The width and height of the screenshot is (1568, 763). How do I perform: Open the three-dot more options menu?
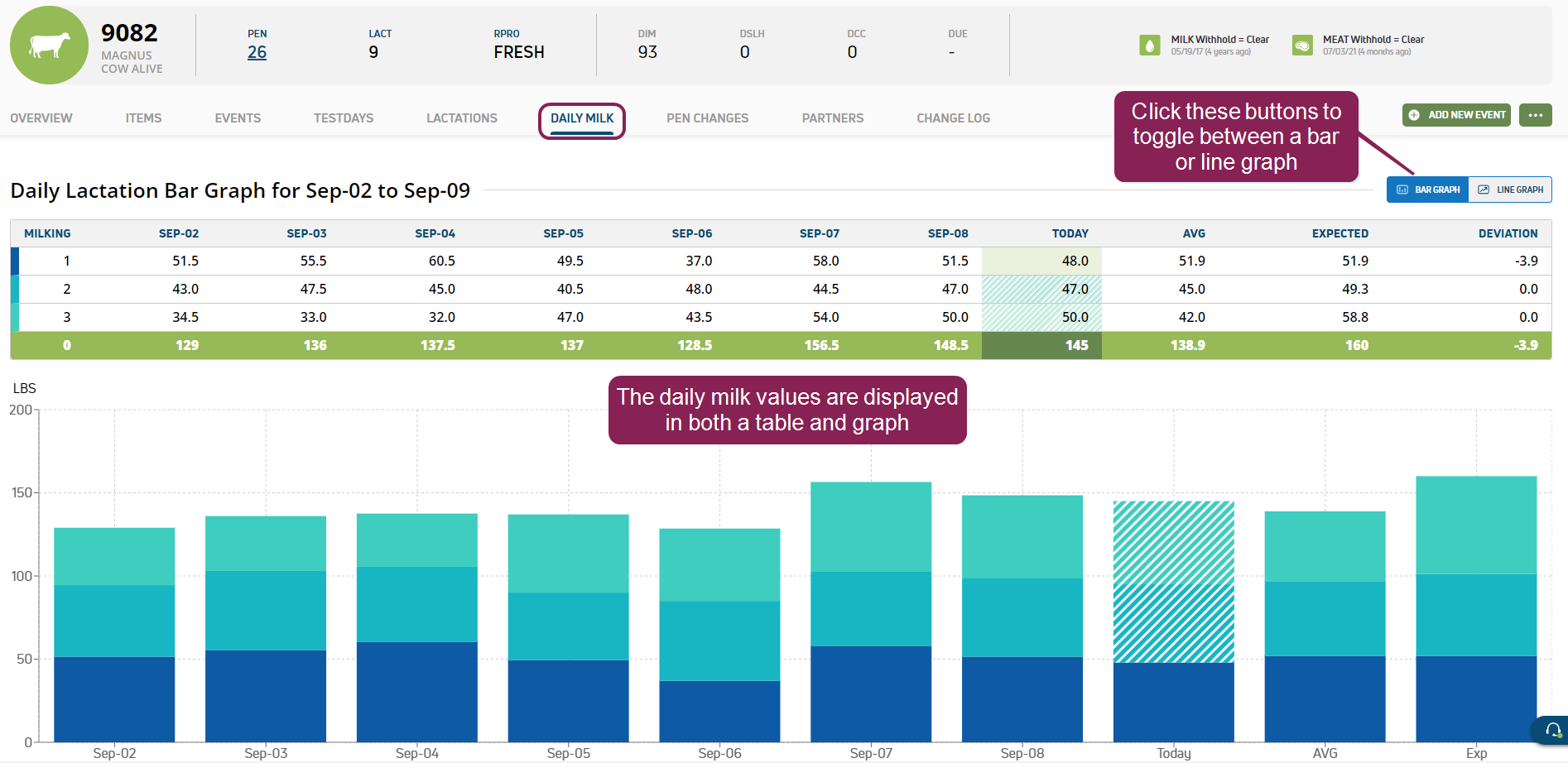1535,115
